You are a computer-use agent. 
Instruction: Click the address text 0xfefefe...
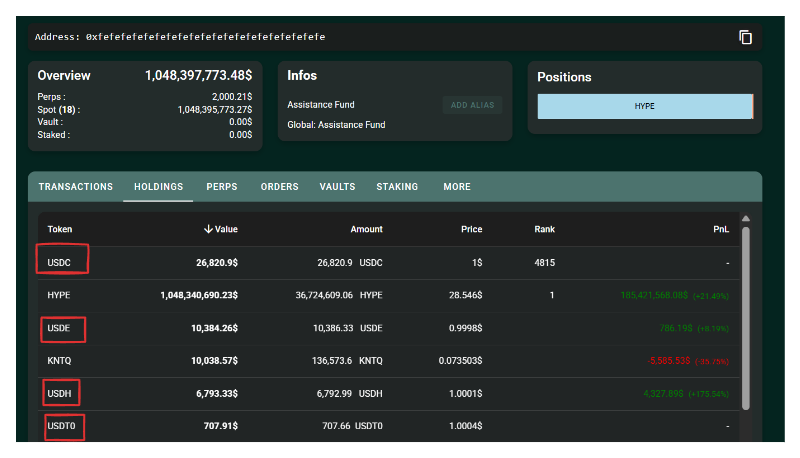pos(206,37)
